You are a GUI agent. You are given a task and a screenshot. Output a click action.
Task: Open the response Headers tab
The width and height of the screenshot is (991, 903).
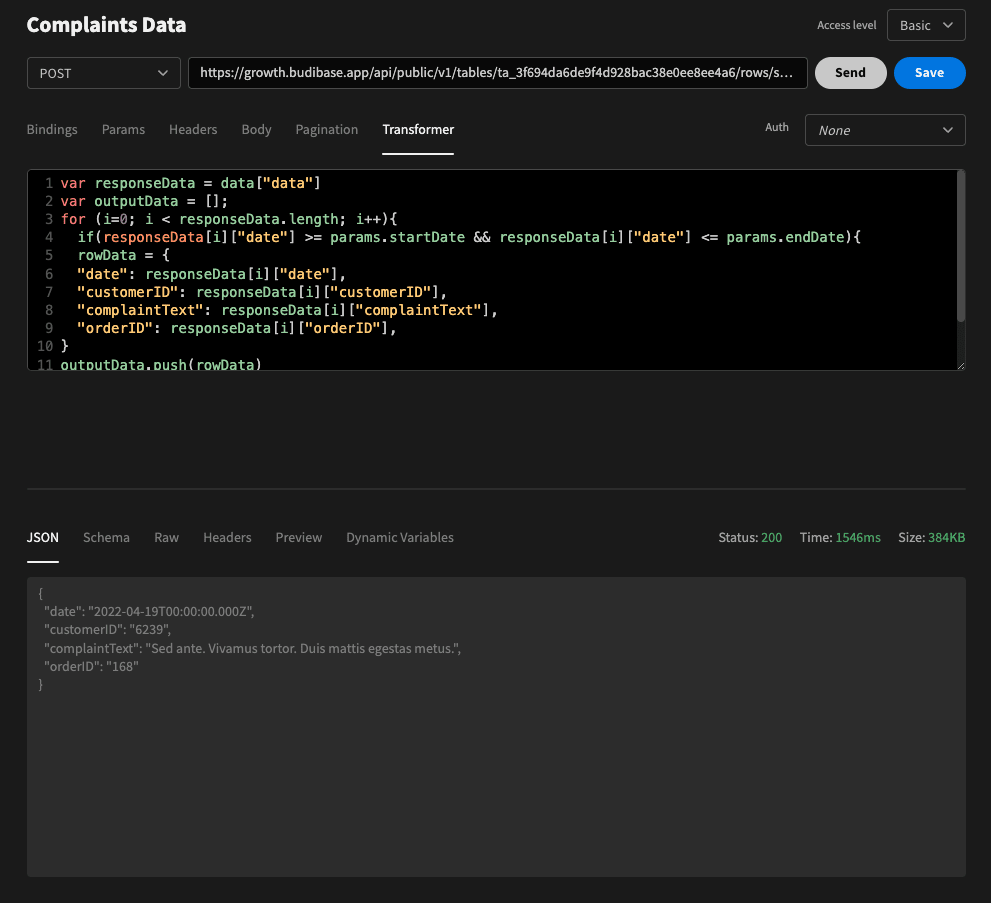click(x=227, y=538)
